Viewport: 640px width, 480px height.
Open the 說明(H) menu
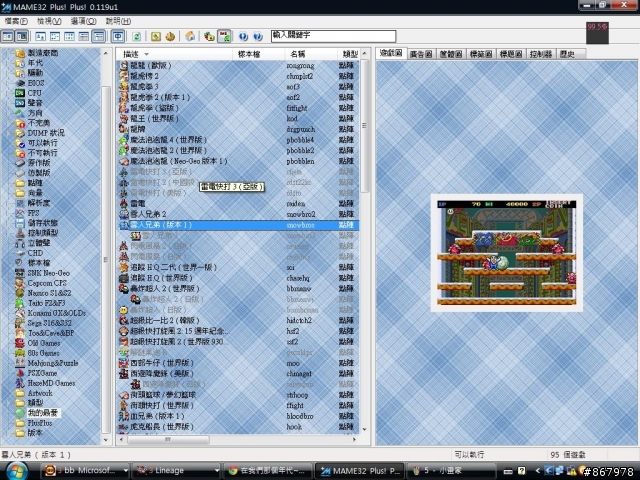118,21
